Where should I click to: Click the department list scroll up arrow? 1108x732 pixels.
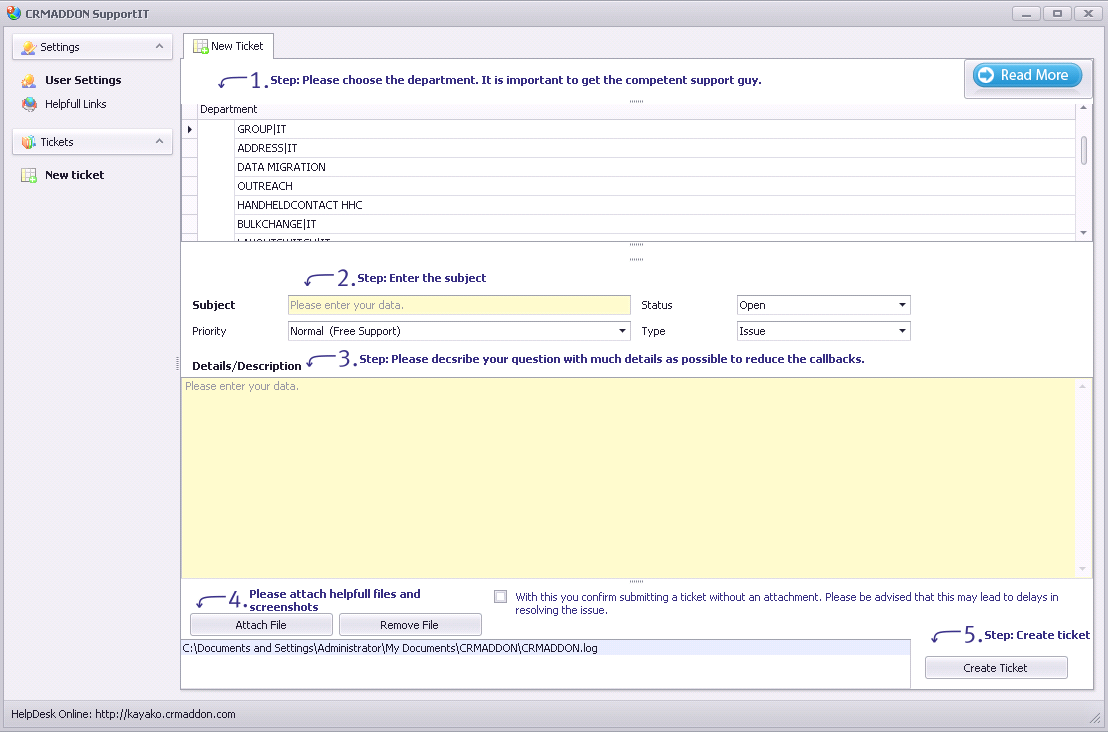tap(1083, 108)
